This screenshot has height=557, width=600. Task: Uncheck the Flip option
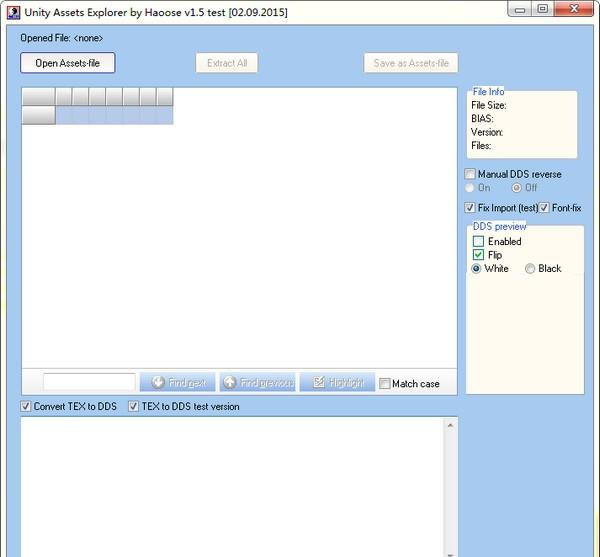coord(478,255)
